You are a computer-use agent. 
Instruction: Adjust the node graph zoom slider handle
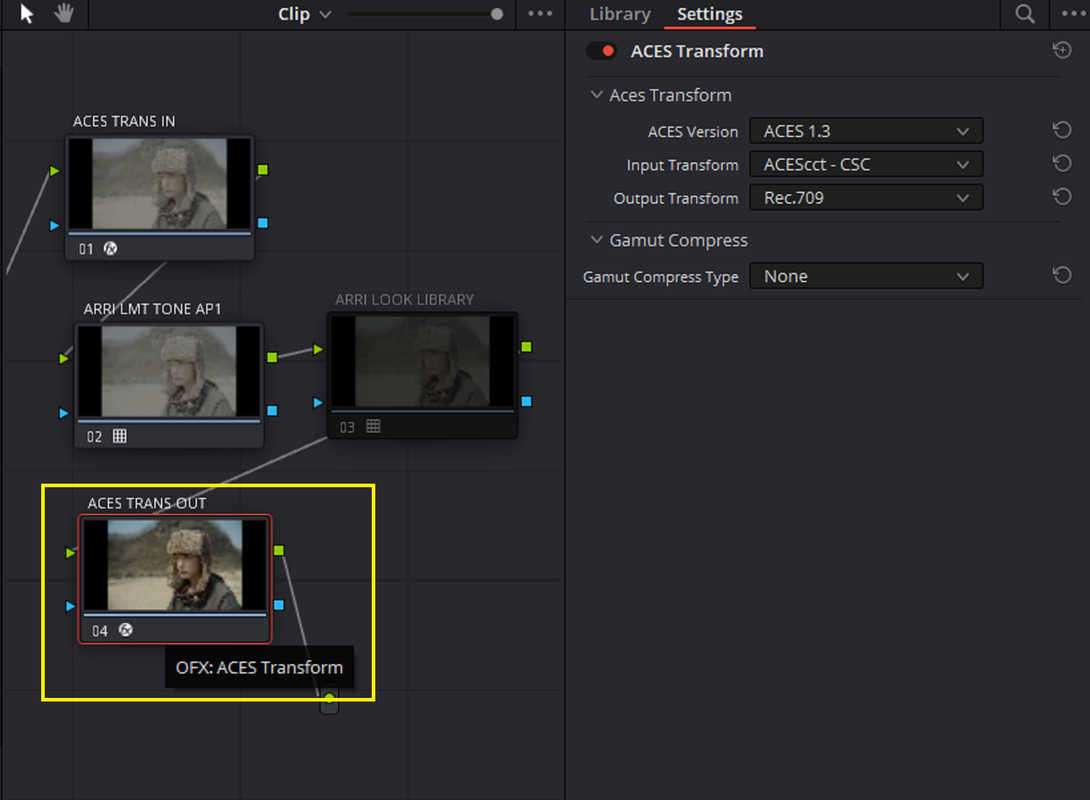pyautogui.click(x=496, y=14)
